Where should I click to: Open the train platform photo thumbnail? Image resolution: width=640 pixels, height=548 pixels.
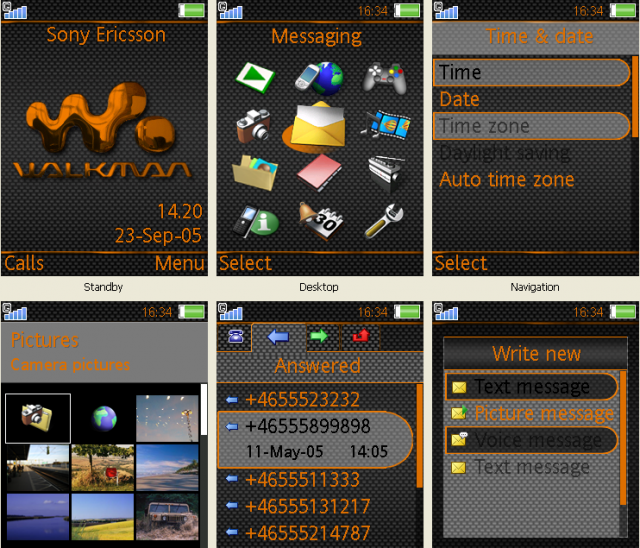[38, 468]
